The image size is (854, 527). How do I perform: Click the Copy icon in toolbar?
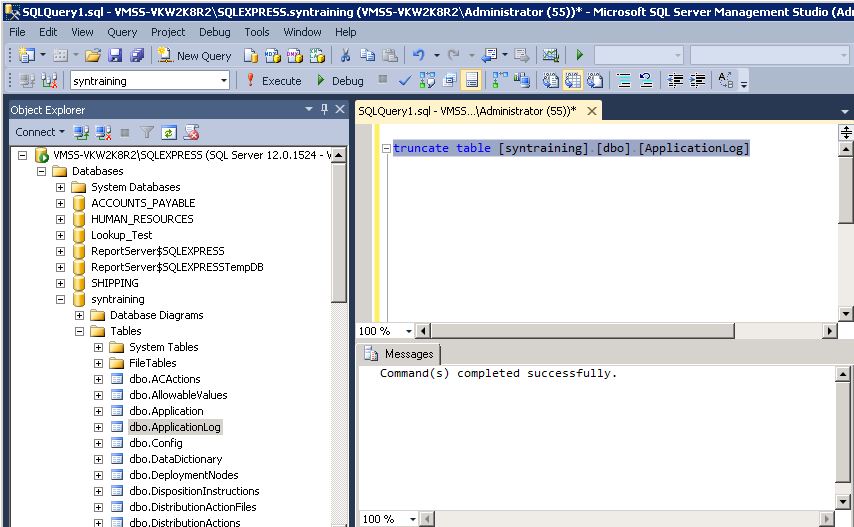pyautogui.click(x=368, y=55)
